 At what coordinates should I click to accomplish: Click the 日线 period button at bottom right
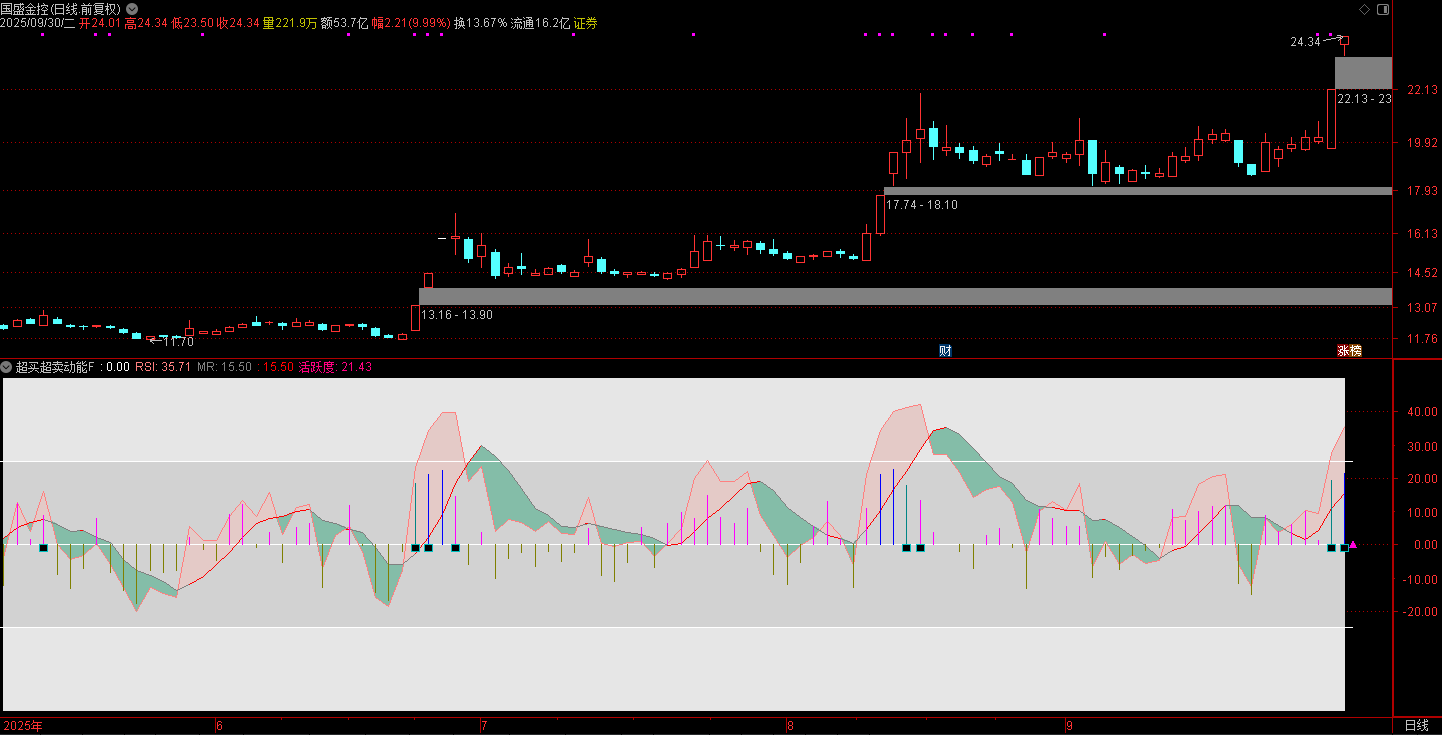pos(1416,726)
